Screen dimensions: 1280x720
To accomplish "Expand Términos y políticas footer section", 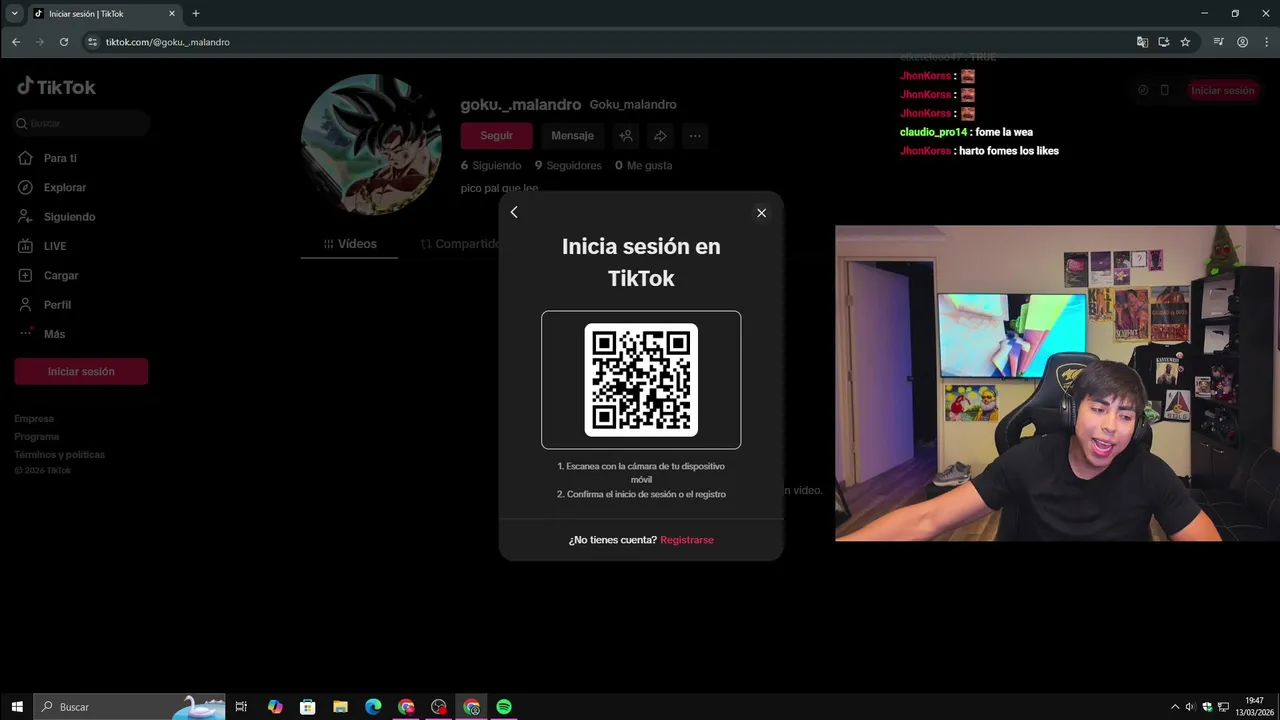I will (59, 455).
